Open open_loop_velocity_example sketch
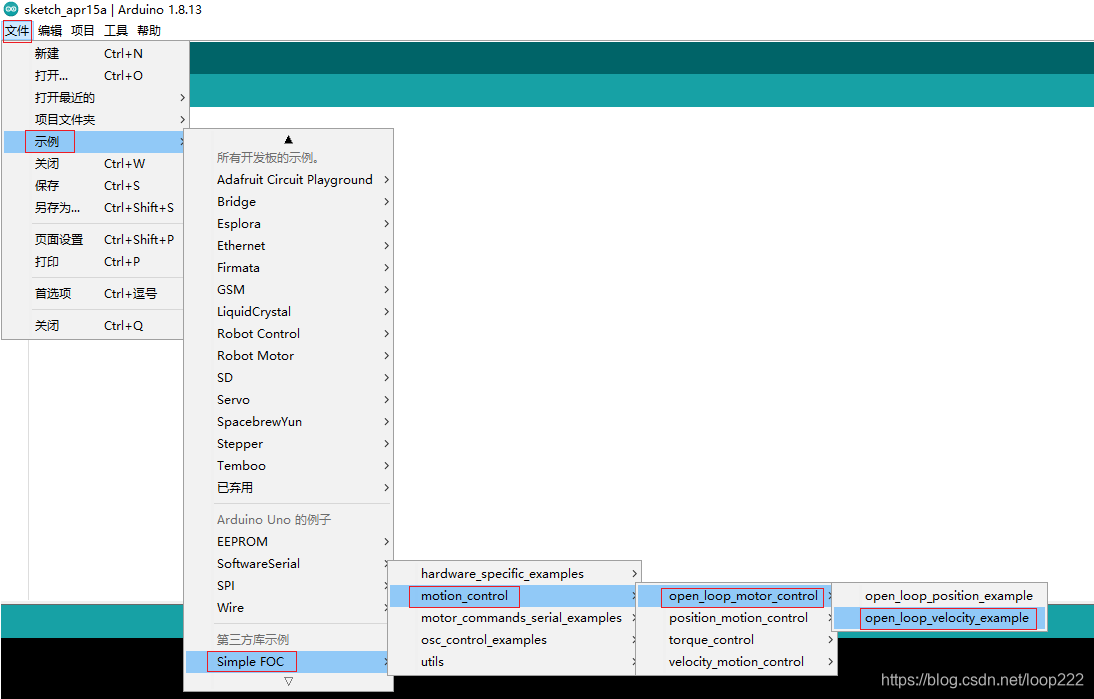The height and width of the screenshot is (699, 1094). click(x=939, y=617)
